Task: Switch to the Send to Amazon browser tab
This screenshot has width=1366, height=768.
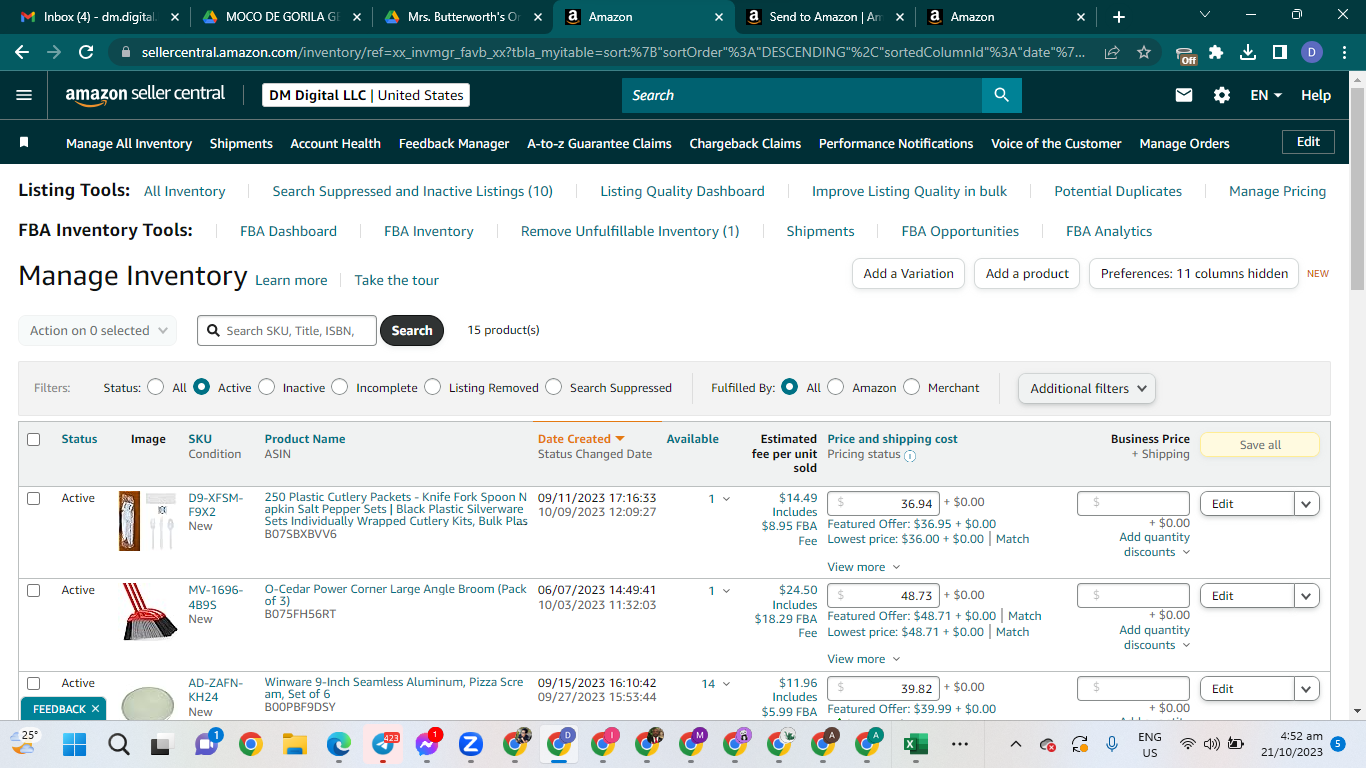Action: [825, 17]
